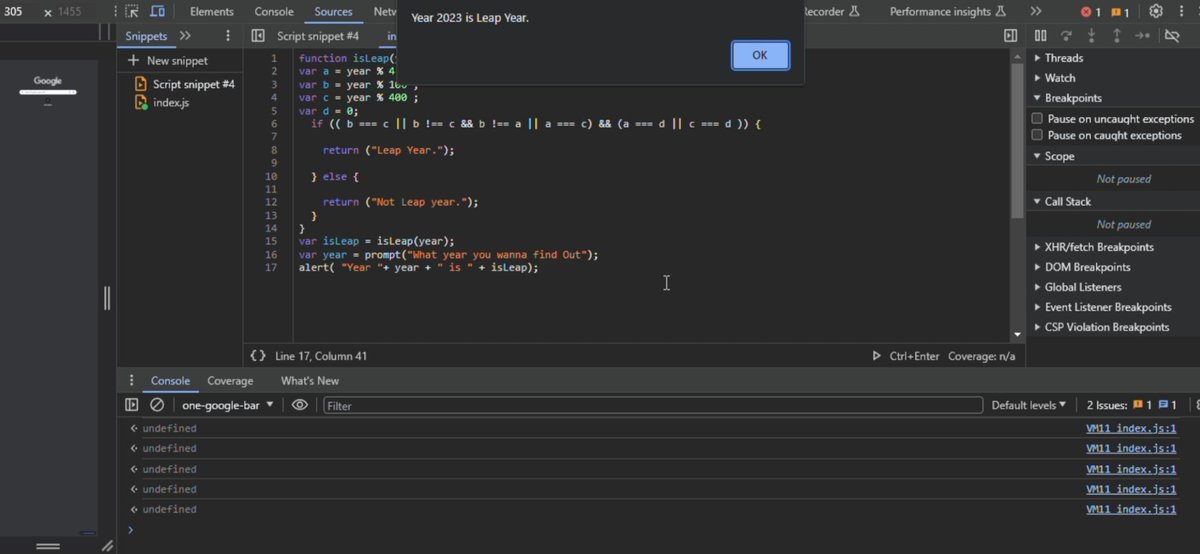Select the Snippets navigator tab
This screenshot has width=1200, height=554.
tap(146, 36)
